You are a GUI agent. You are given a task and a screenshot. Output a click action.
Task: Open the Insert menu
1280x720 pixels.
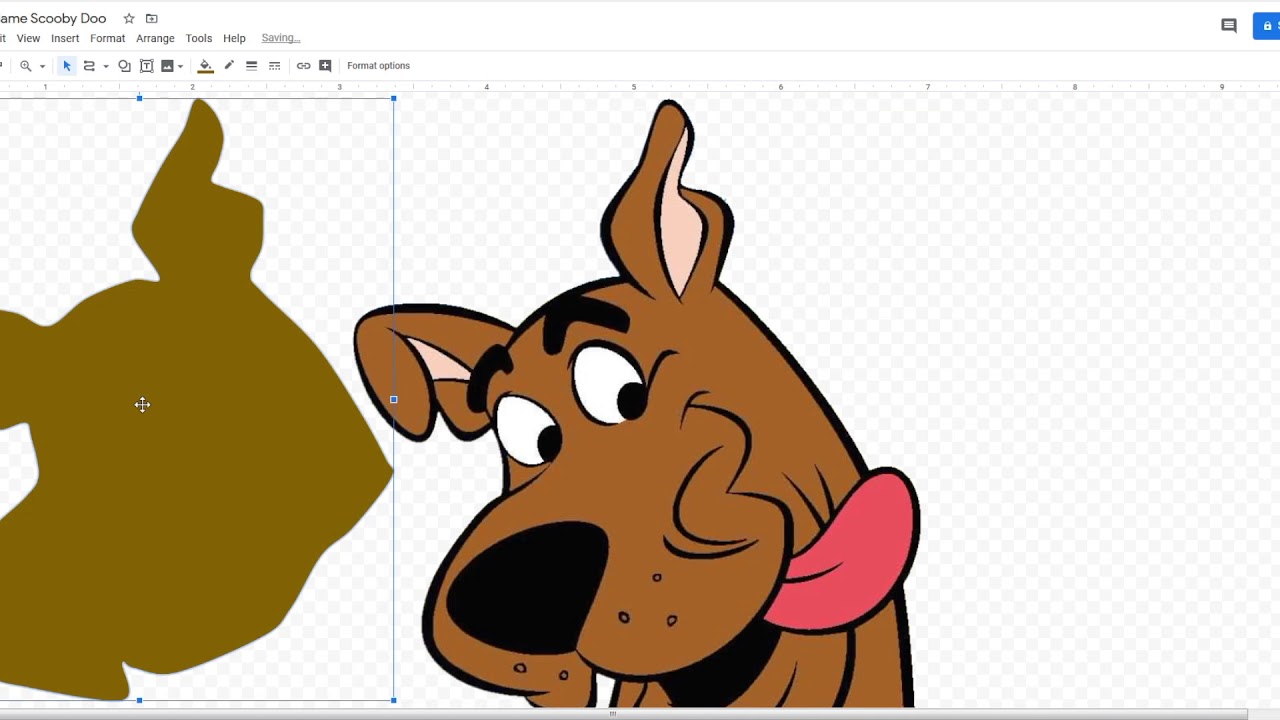[x=65, y=38]
